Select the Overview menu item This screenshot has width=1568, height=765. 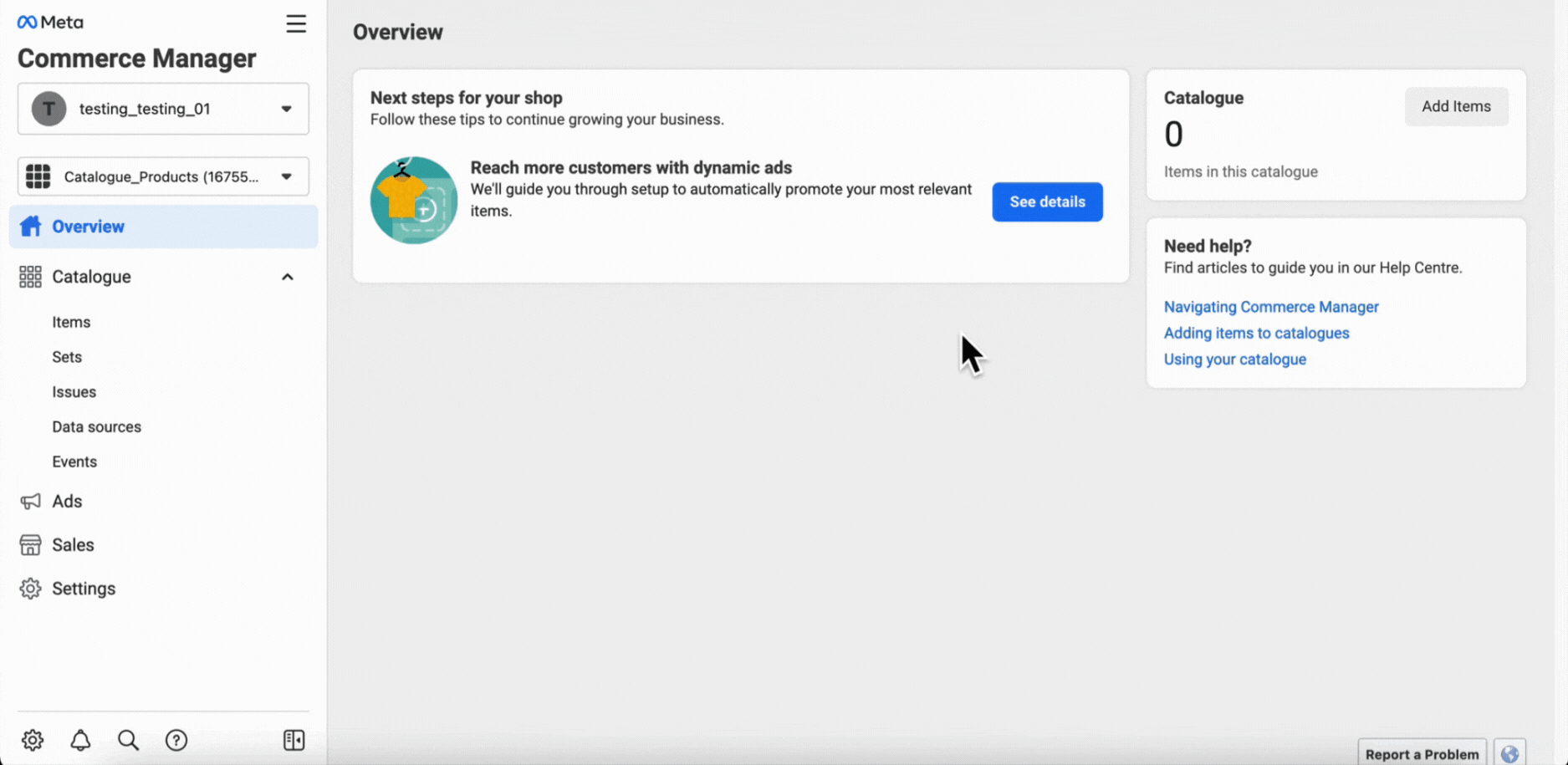(164, 227)
